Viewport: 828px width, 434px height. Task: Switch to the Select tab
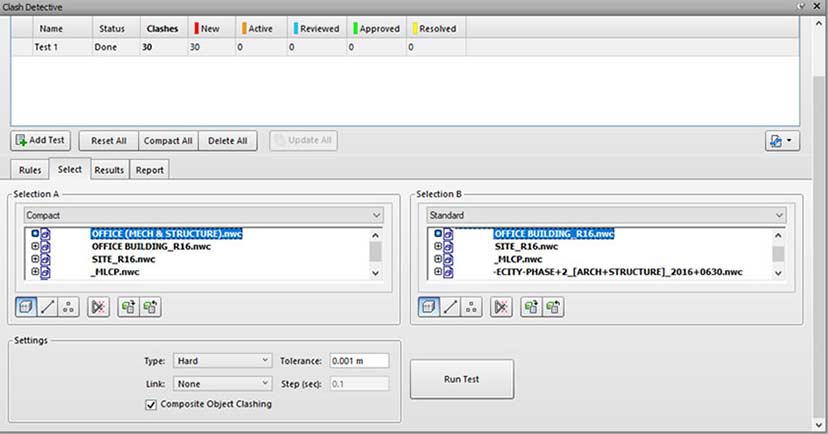coord(70,169)
